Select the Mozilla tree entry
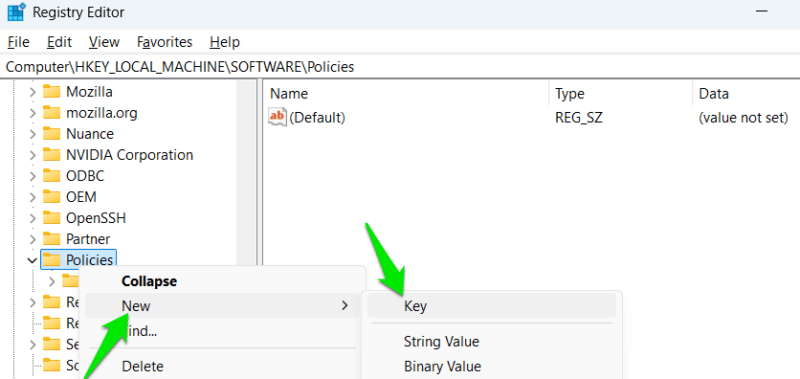The height and width of the screenshot is (379, 800). pyautogui.click(x=89, y=92)
